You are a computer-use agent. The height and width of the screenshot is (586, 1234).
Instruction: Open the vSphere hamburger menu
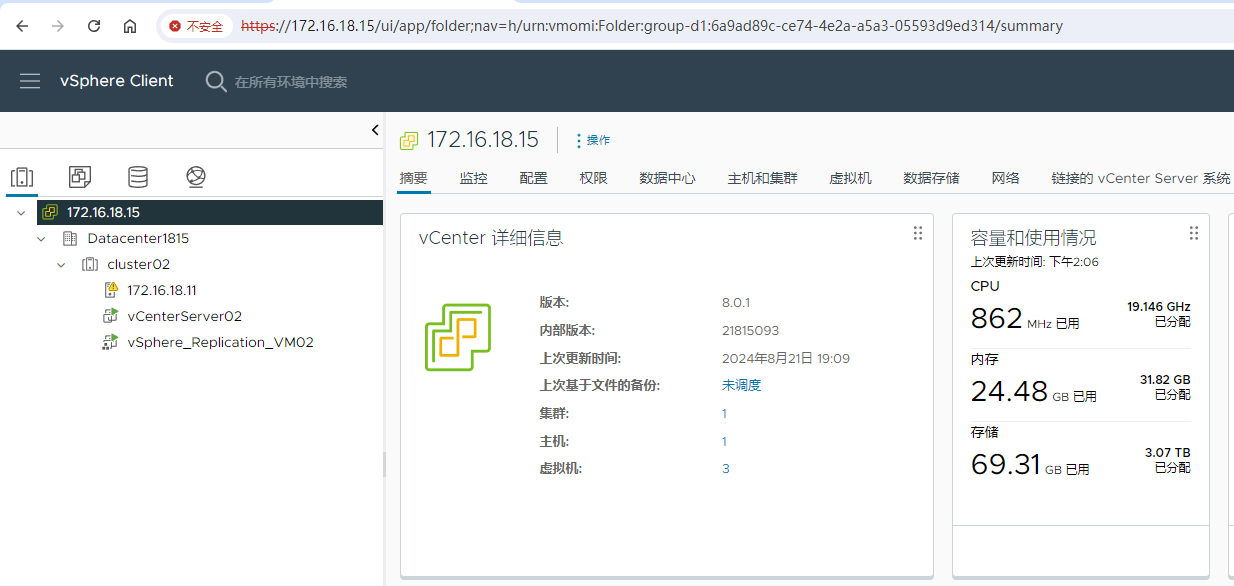pyautogui.click(x=30, y=81)
